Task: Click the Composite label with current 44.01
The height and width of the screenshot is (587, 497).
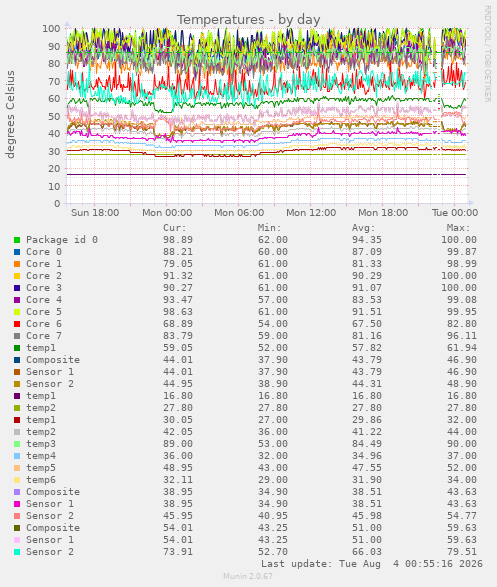Action: point(53,360)
